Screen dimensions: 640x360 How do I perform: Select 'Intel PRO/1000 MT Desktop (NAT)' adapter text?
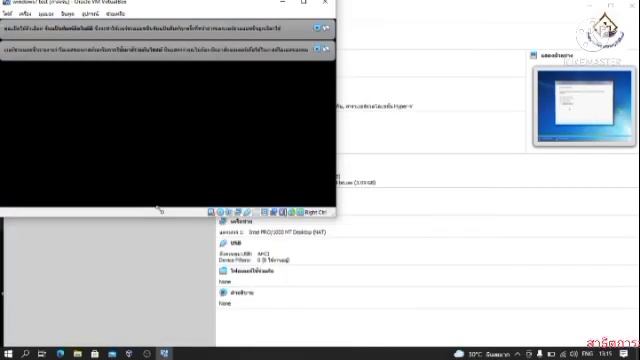click(287, 232)
